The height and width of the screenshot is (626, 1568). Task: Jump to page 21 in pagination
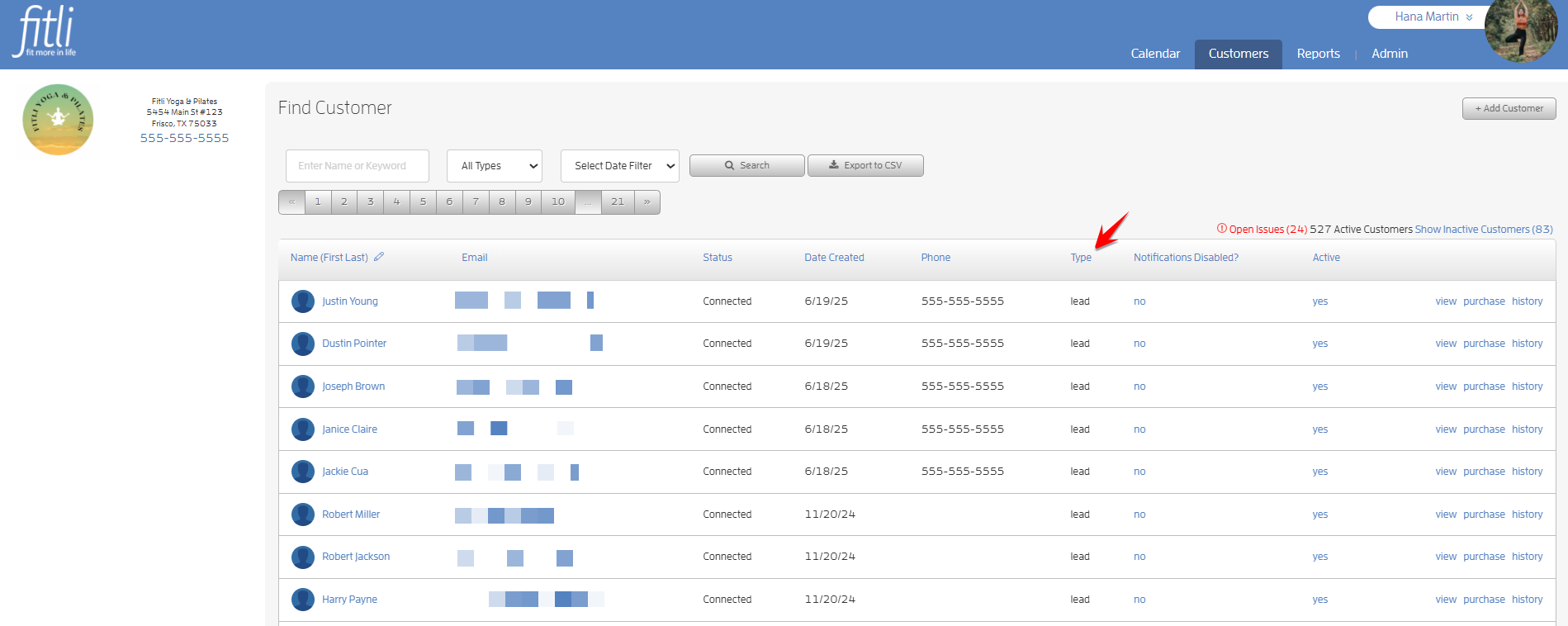[618, 202]
